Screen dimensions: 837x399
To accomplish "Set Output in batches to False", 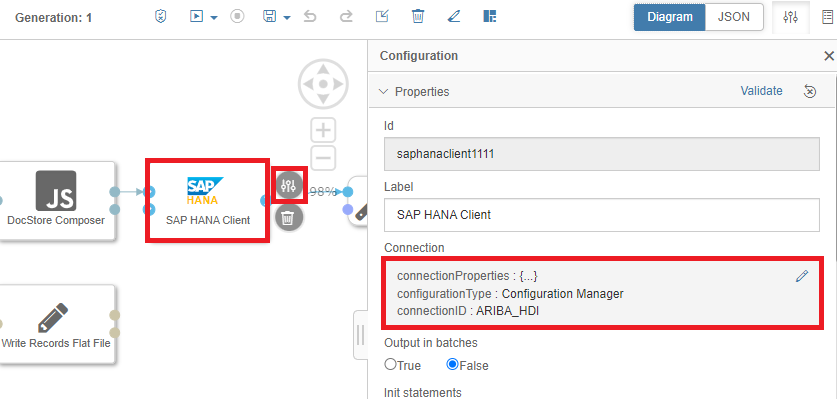I will [x=453, y=364].
